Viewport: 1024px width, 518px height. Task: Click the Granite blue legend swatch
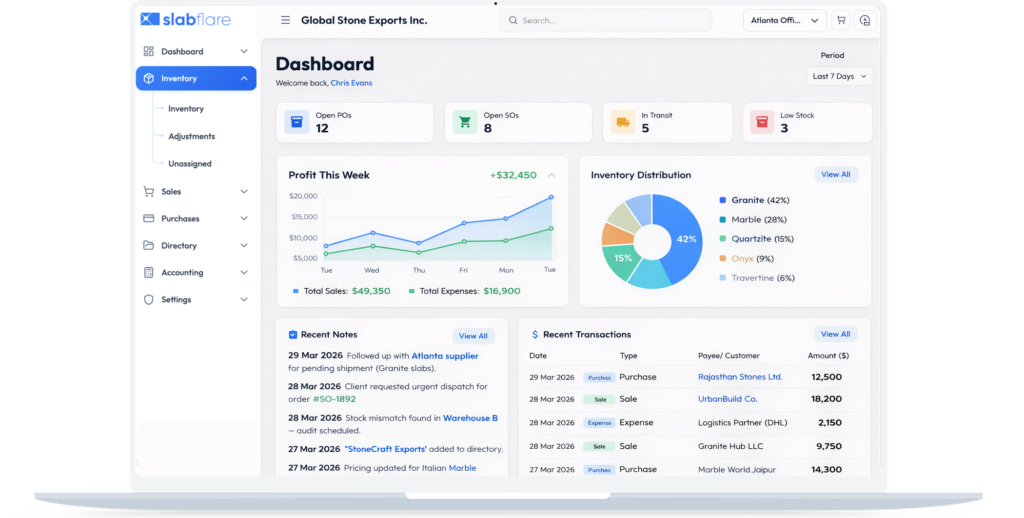(x=722, y=200)
